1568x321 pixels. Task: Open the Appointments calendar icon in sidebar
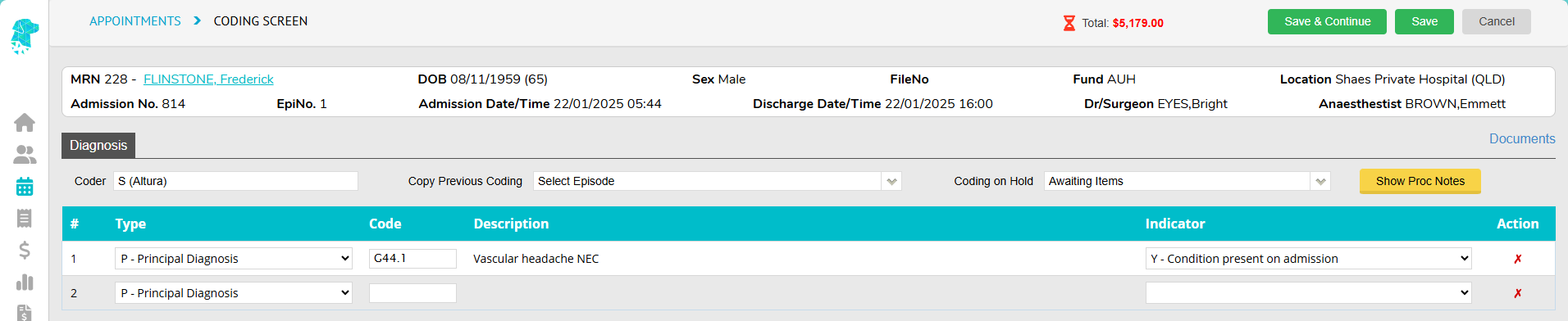coord(25,186)
